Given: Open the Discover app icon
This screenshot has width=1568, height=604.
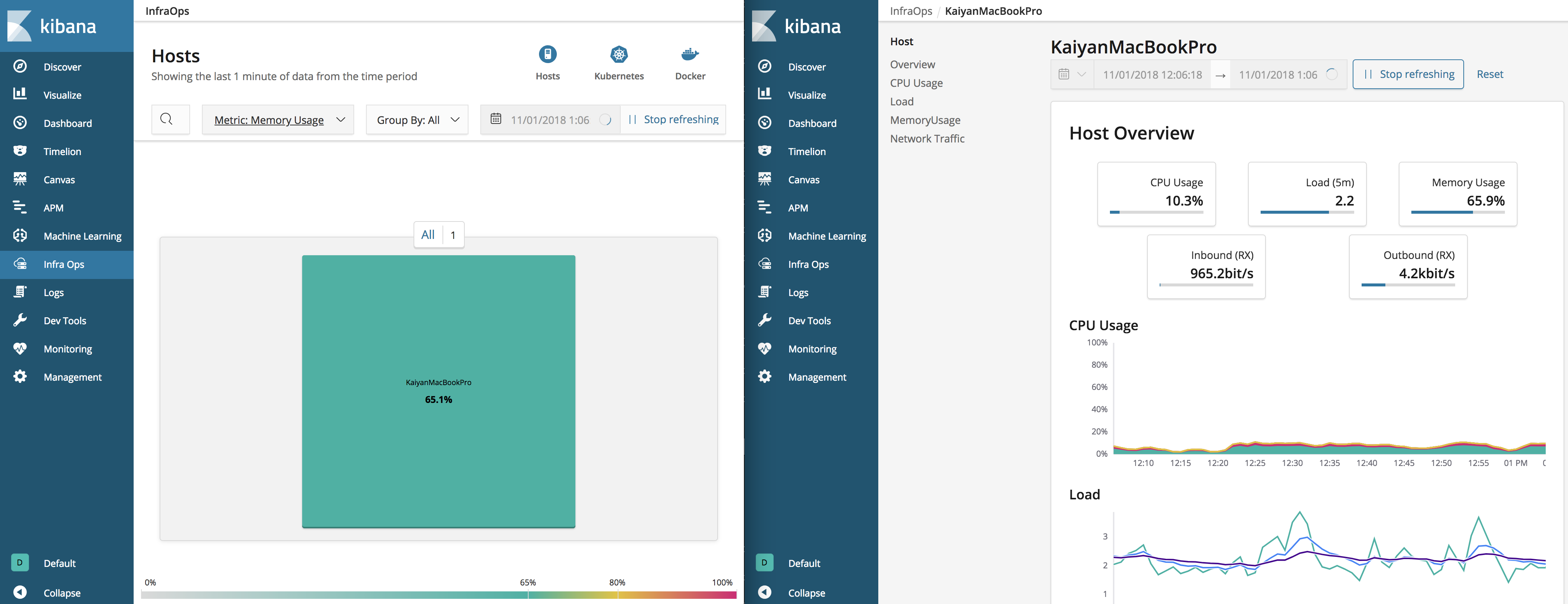Looking at the screenshot, I should 20,66.
